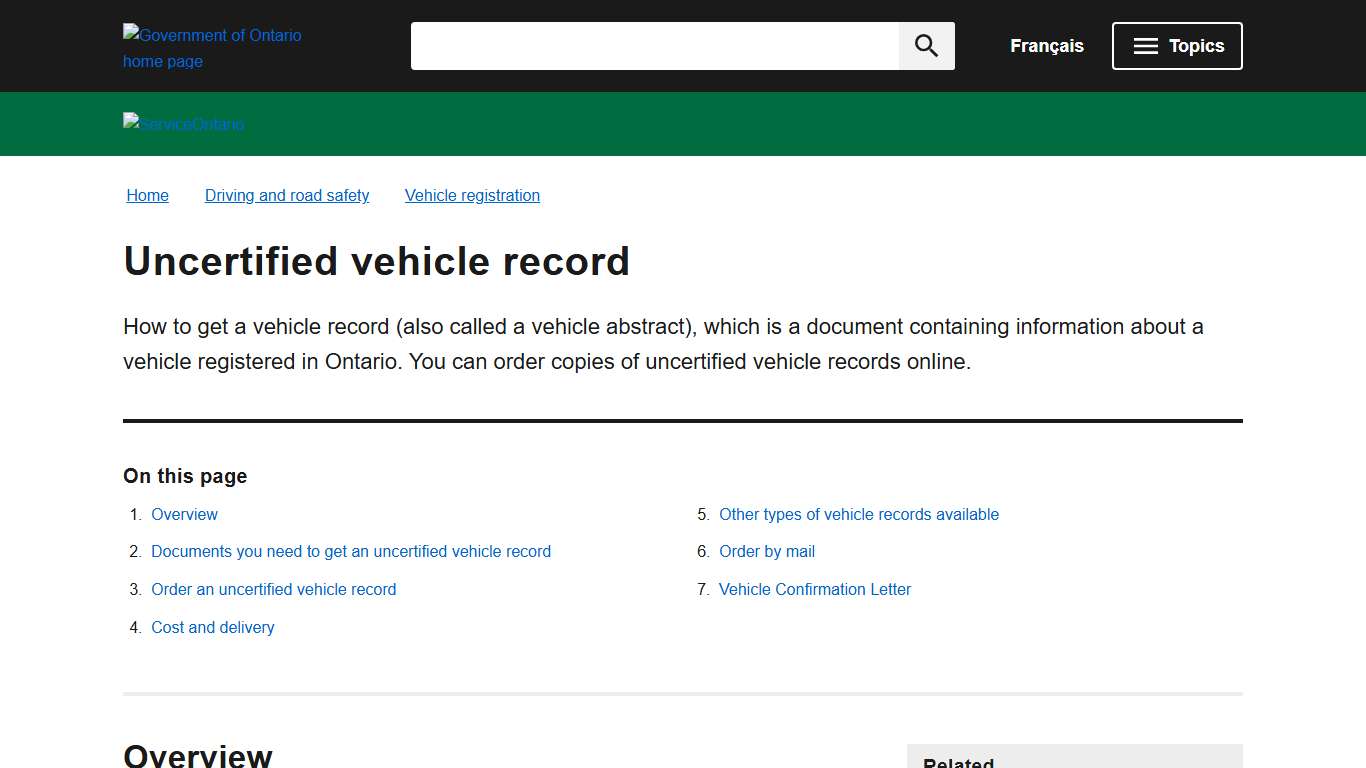The width and height of the screenshot is (1366, 768).
Task: Switch the page language to Français
Action: pyautogui.click(x=1046, y=45)
